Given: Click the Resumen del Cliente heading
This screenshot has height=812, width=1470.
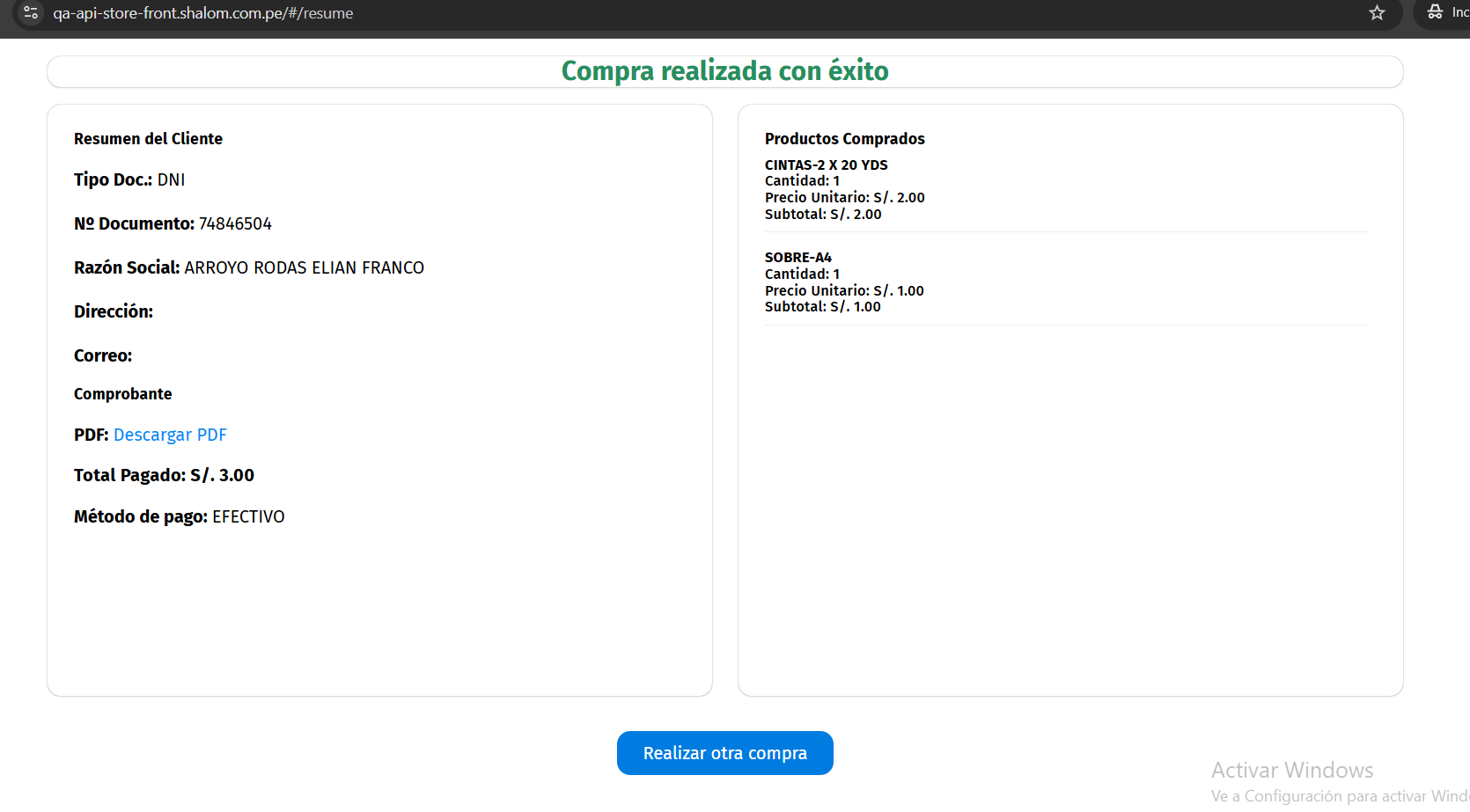Looking at the screenshot, I should click(148, 139).
